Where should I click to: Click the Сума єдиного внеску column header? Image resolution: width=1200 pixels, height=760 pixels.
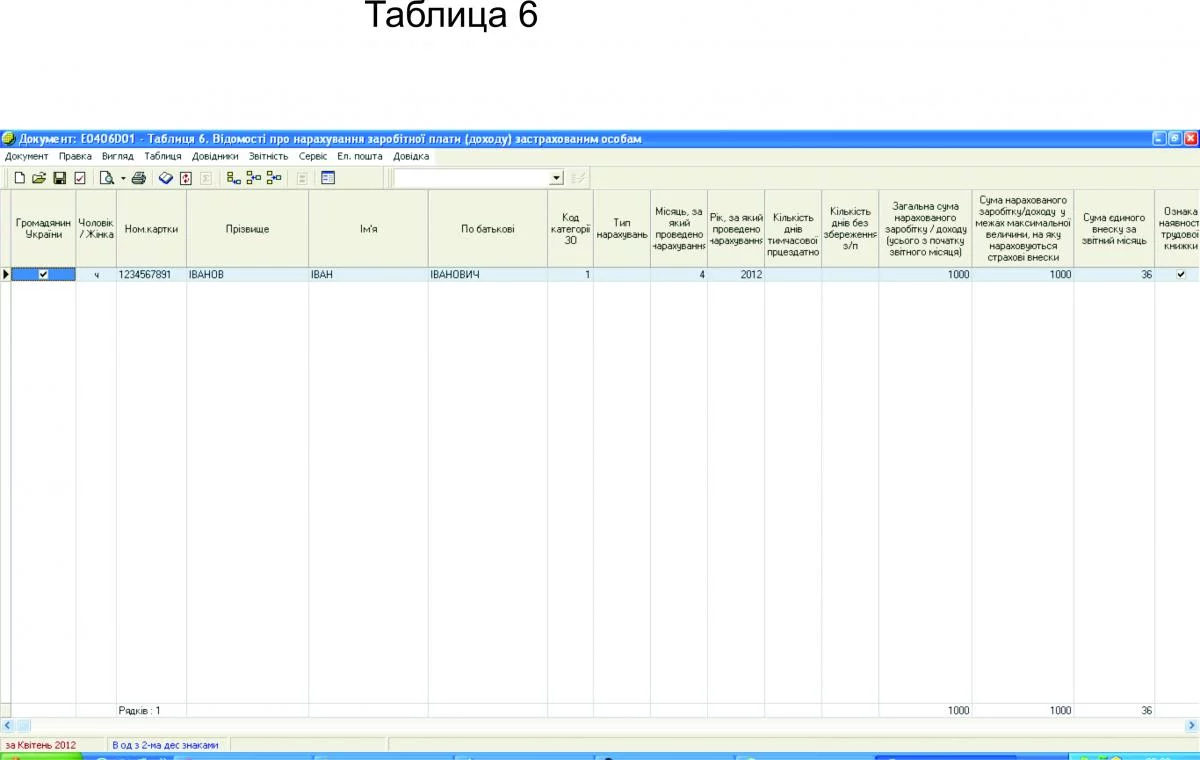1114,229
